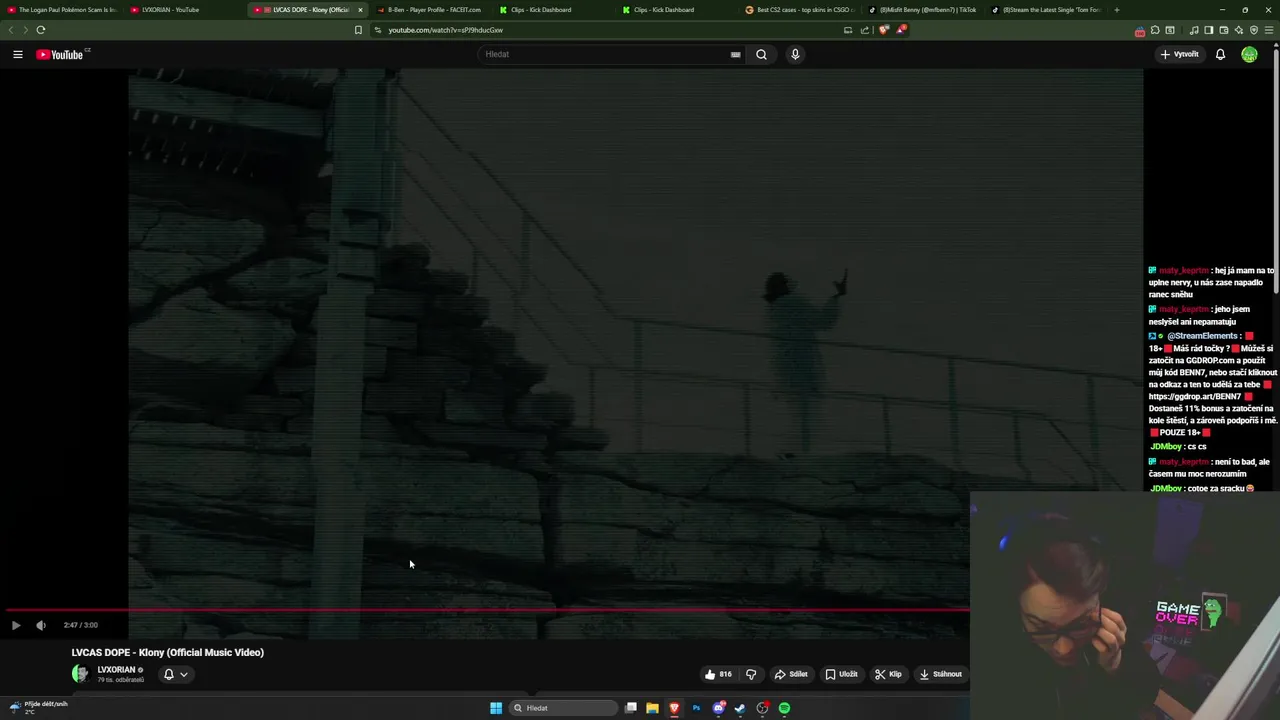Focus the YouTube Hledat search field
Image resolution: width=1280 pixels, height=720 pixels.
(x=605, y=54)
